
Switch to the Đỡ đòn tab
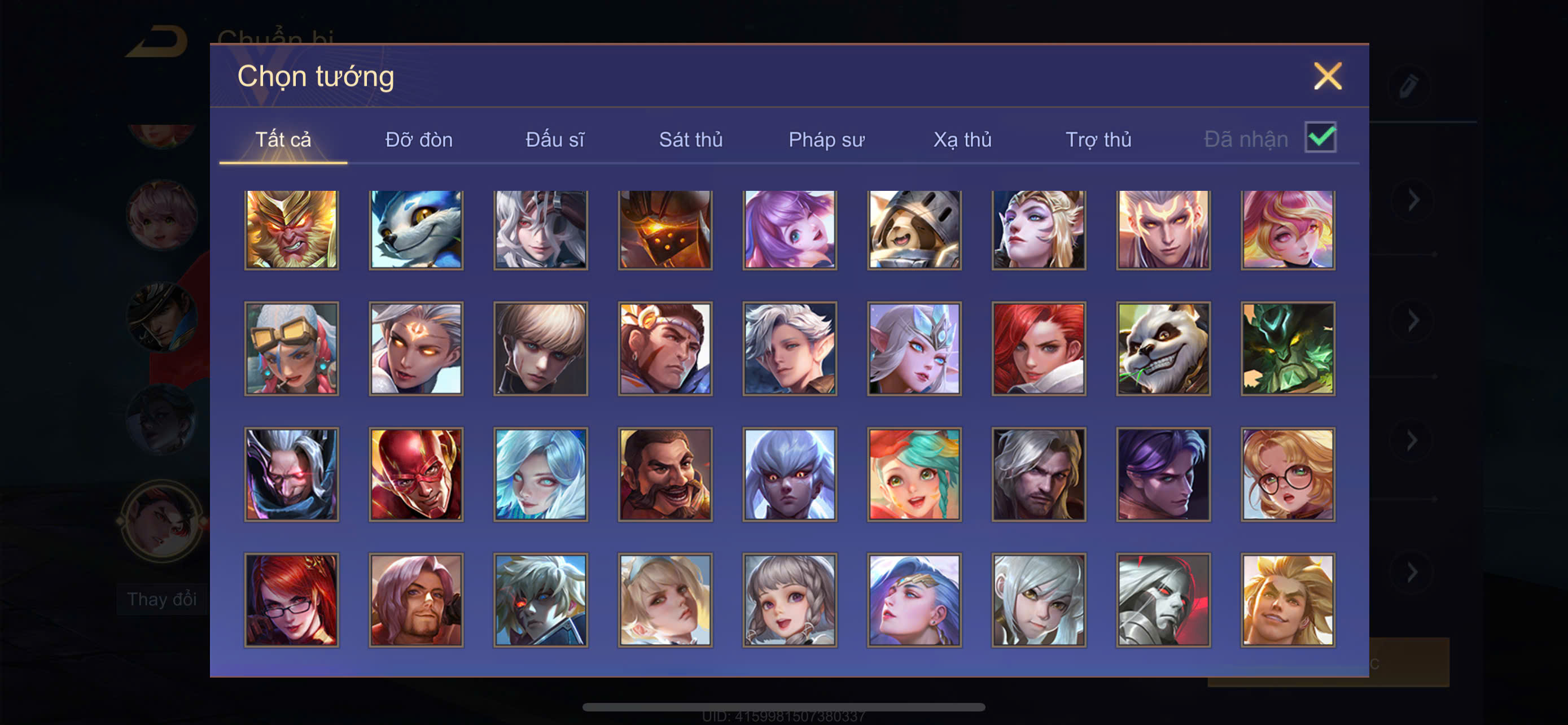pos(419,139)
